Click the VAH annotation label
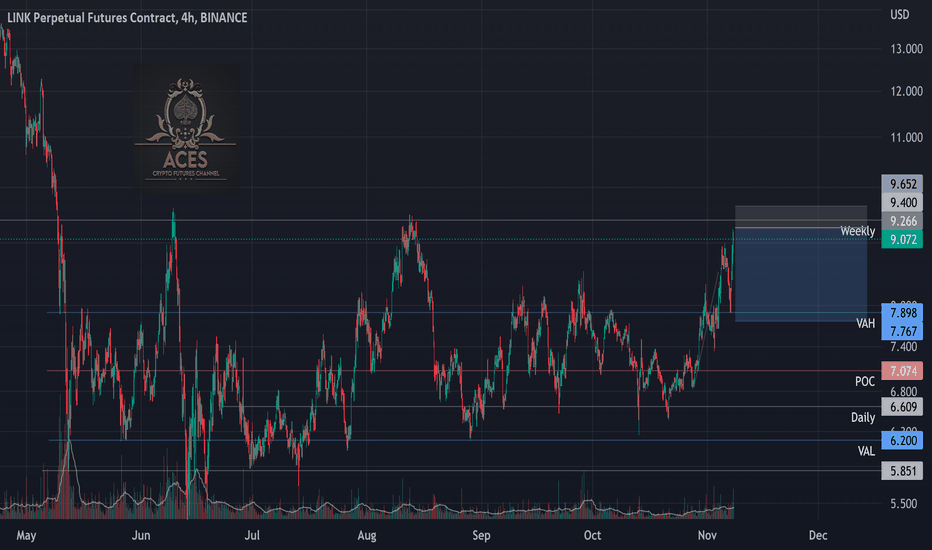 [x=865, y=323]
